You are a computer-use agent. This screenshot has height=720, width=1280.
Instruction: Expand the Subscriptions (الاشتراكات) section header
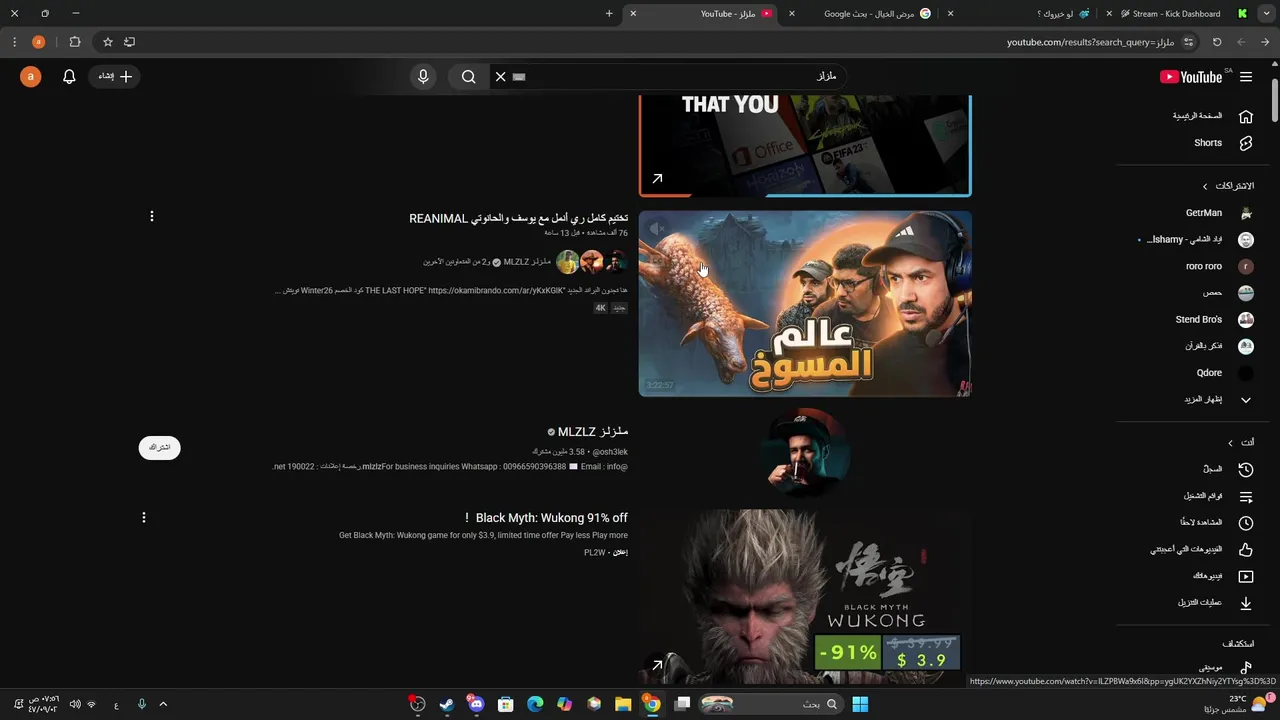coord(1228,186)
